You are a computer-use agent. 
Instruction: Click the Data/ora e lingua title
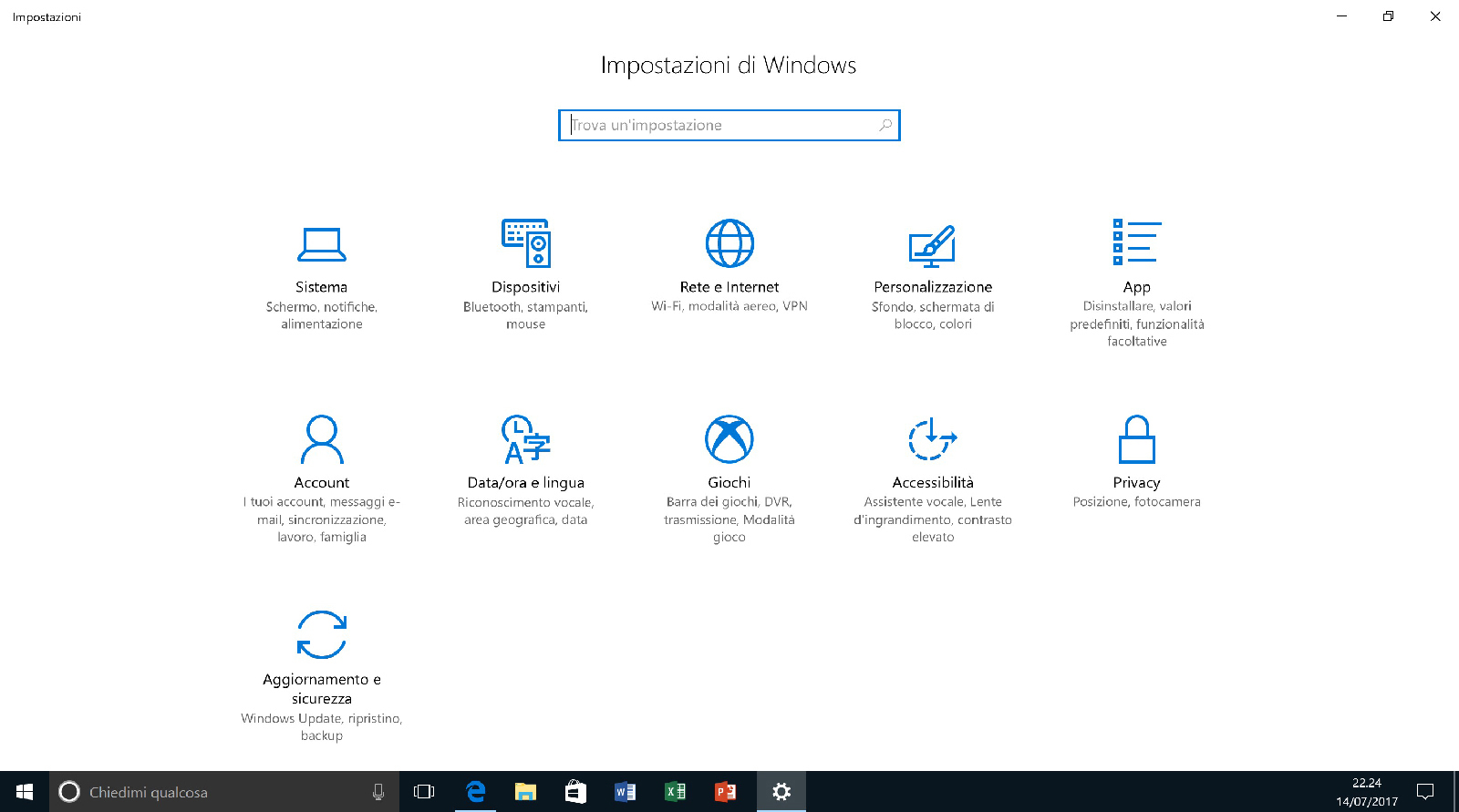pyautogui.click(x=526, y=483)
